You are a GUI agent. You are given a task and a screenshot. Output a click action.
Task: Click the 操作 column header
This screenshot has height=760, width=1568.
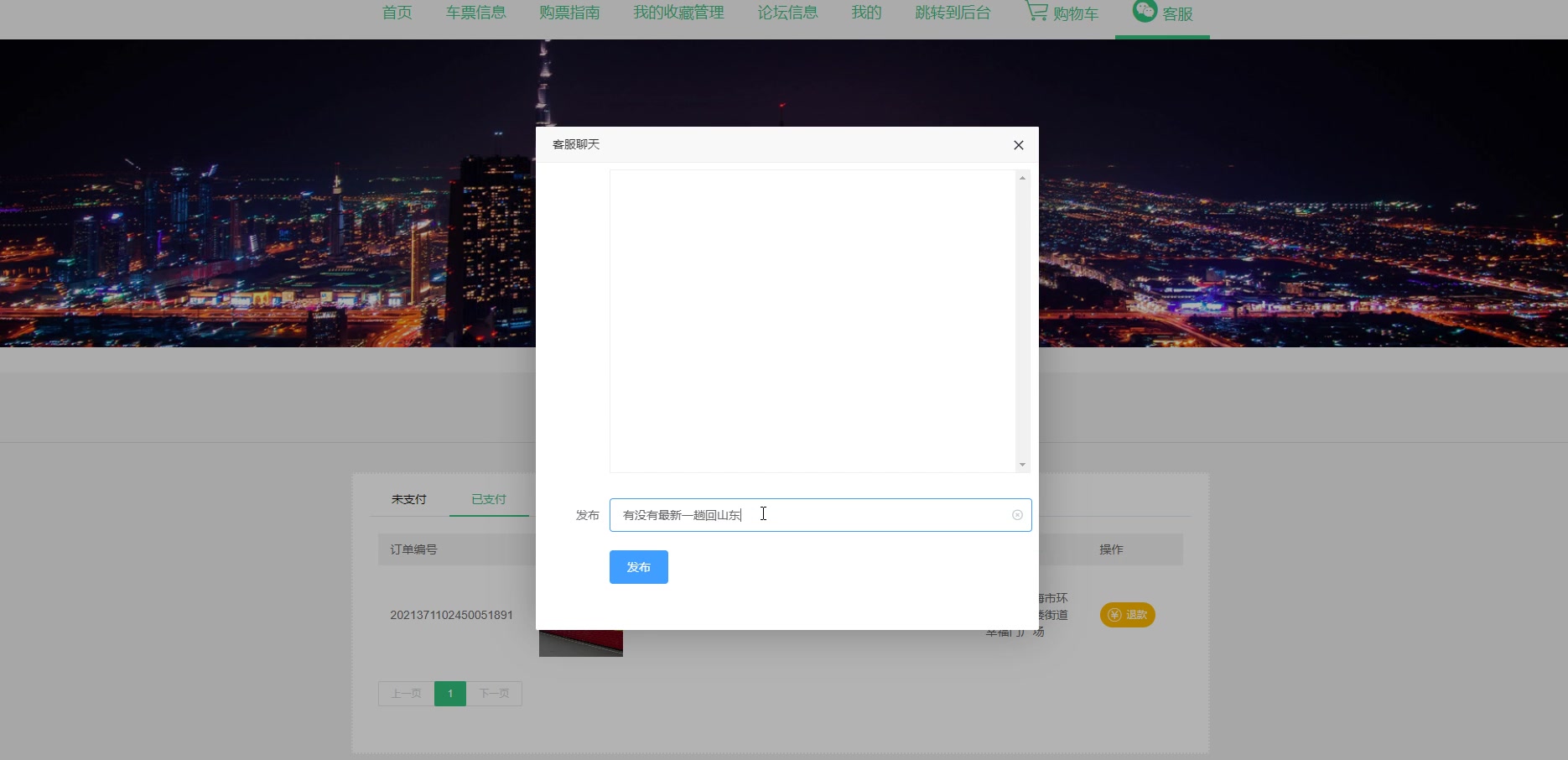(1111, 549)
